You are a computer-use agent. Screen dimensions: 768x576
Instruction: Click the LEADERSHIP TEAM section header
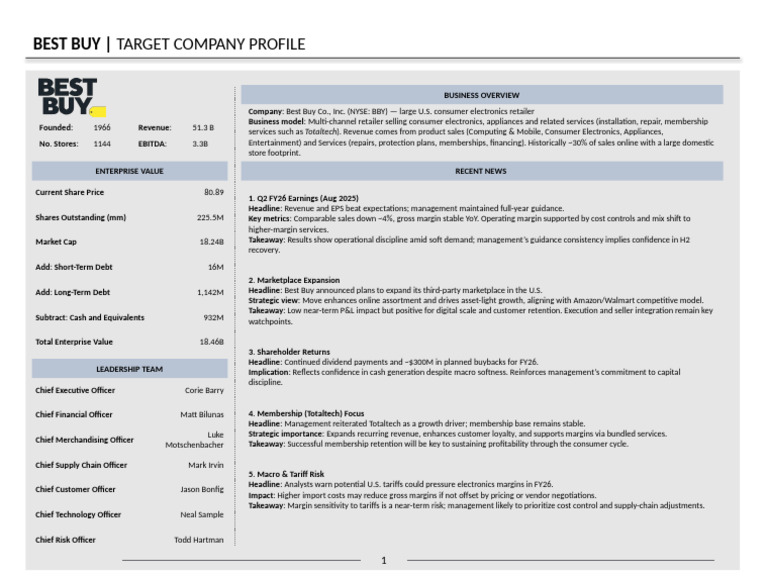click(x=129, y=369)
